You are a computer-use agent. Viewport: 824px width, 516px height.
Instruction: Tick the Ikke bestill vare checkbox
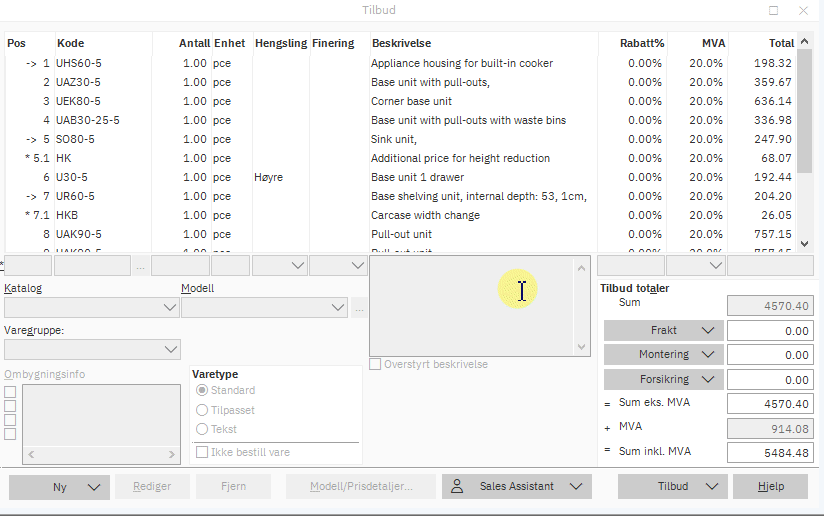coord(203,452)
